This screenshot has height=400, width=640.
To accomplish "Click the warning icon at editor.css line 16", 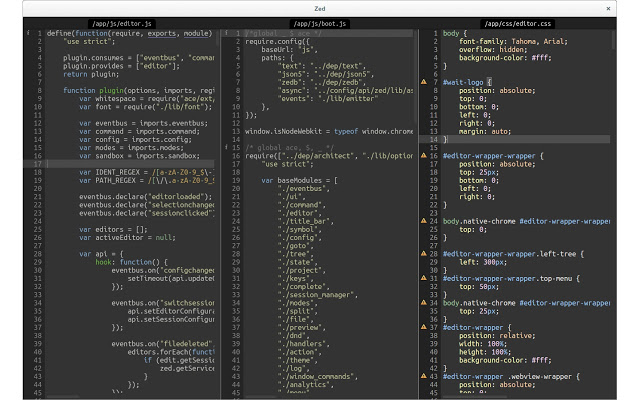I will coord(424,156).
